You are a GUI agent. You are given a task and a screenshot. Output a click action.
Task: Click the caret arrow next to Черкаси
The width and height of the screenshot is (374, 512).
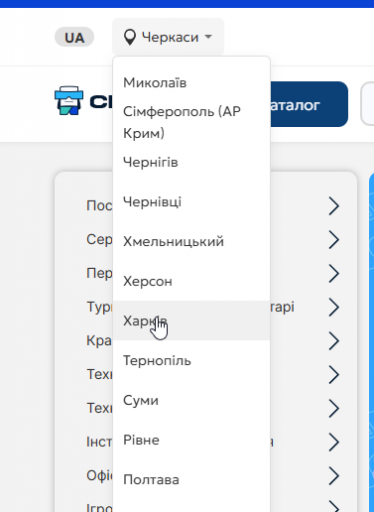[x=208, y=37]
